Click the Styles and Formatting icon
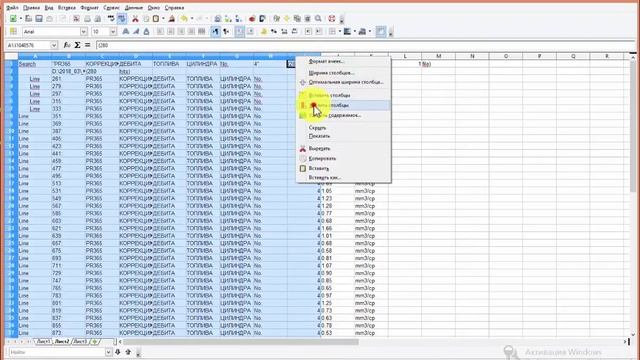Viewport: 640px width, 360px height. point(13,31)
